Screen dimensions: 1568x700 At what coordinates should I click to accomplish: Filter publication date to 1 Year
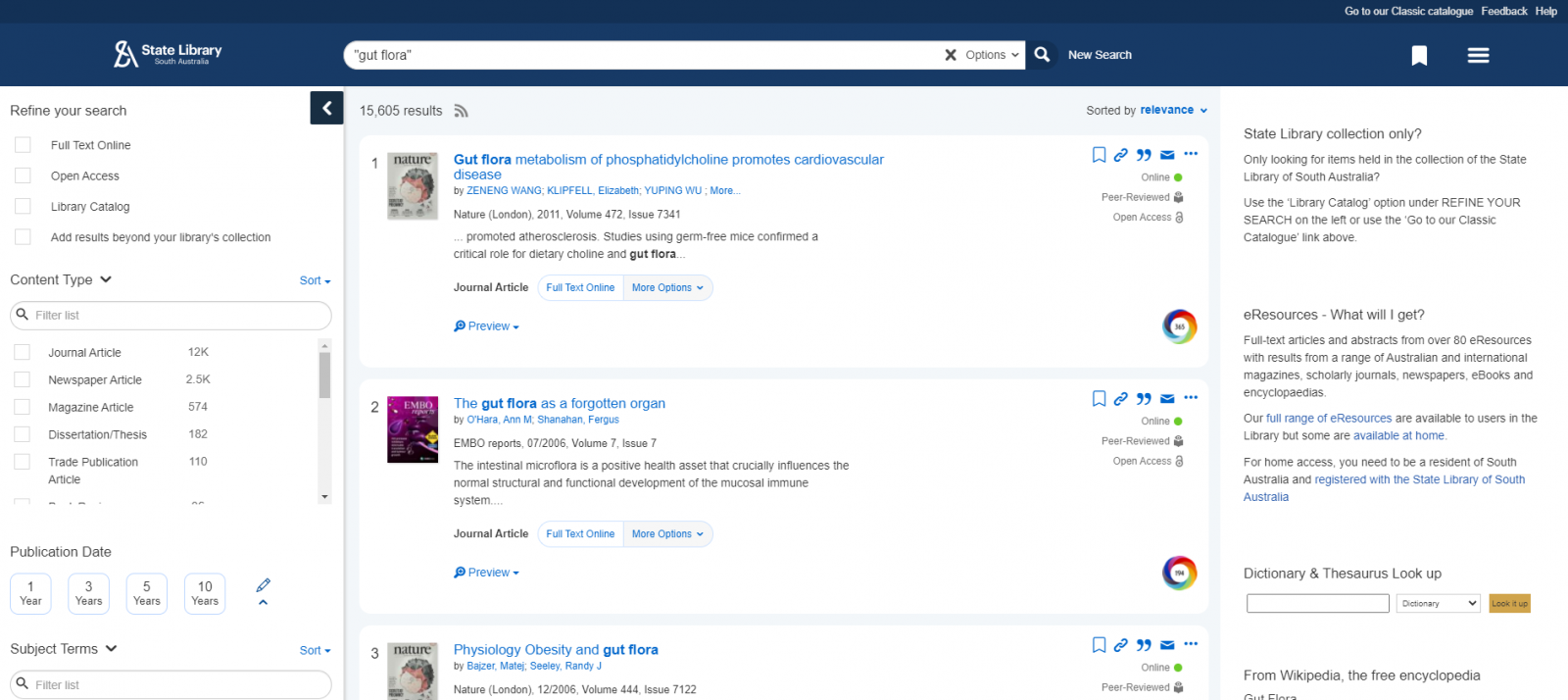coord(30,593)
